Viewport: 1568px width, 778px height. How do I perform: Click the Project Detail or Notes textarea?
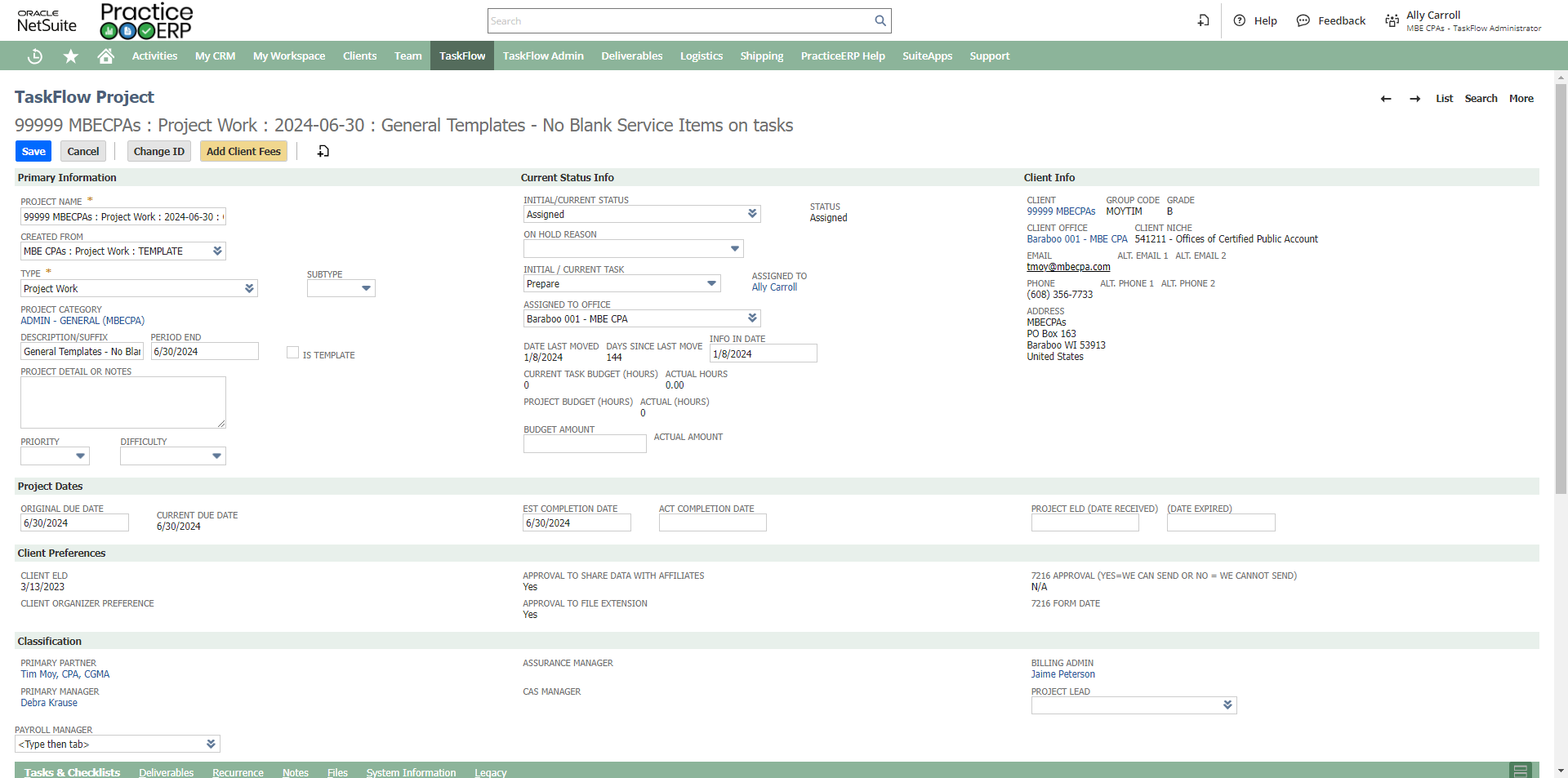tap(122, 402)
